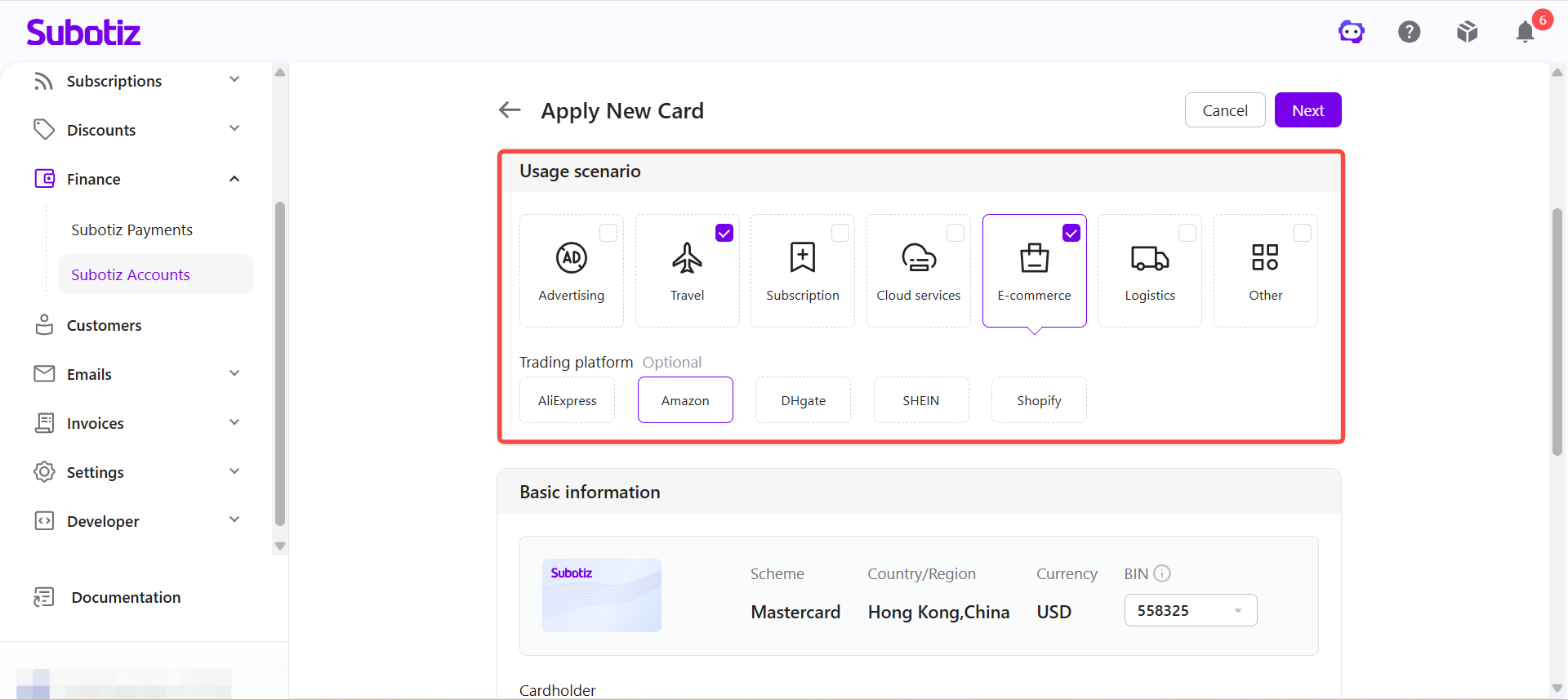
Task: Open Subotiz Payments in sidebar
Action: pyautogui.click(x=131, y=230)
